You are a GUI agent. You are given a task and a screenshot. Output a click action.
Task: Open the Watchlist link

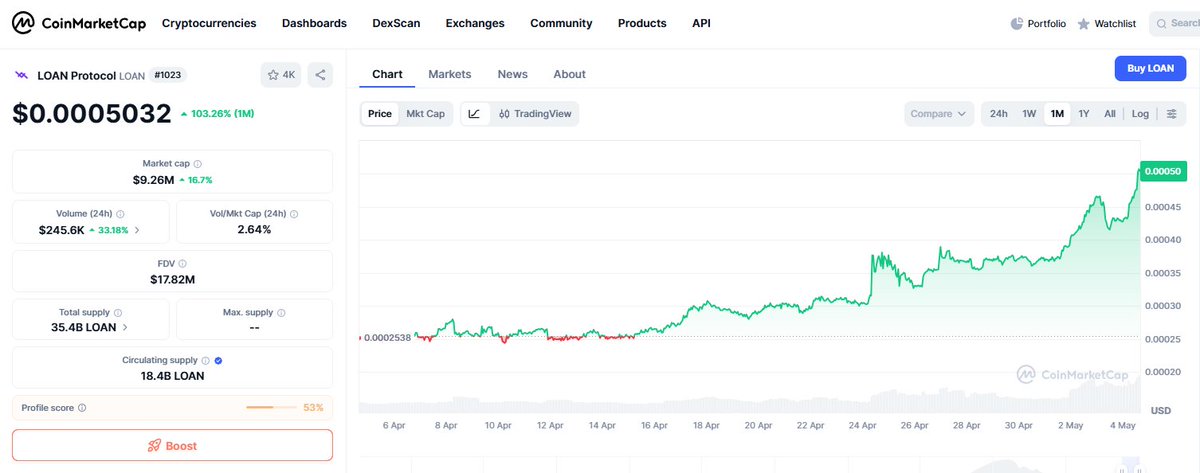[1107, 23]
